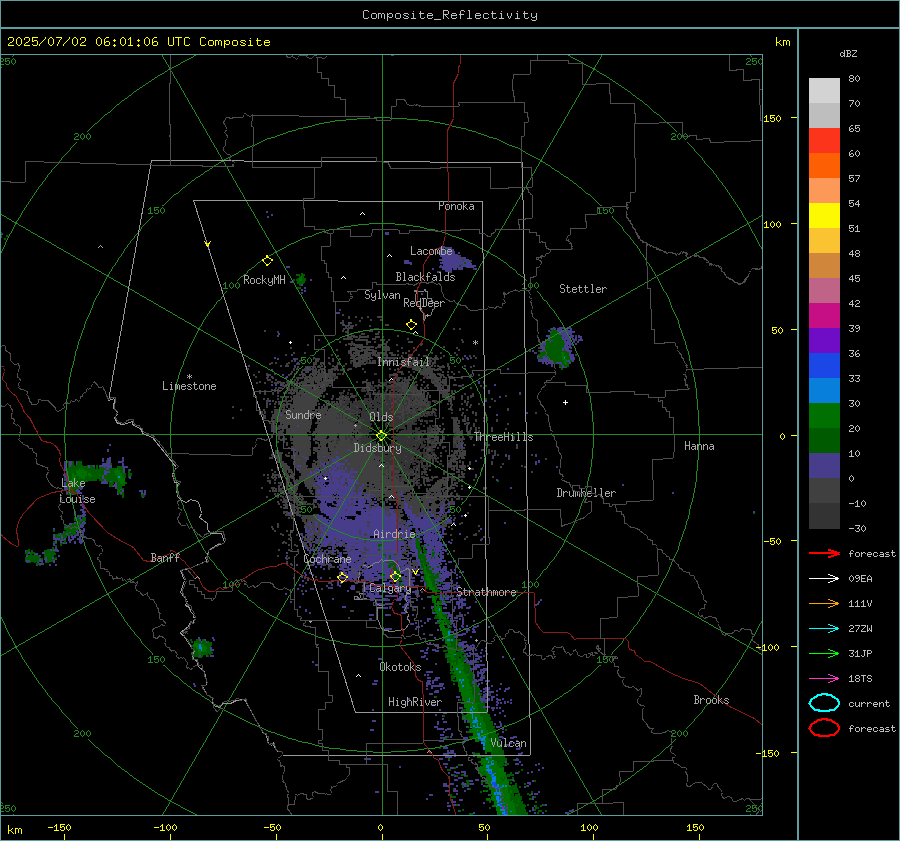Click the HighRiver town label
The width and height of the screenshot is (900, 841).
415,702
